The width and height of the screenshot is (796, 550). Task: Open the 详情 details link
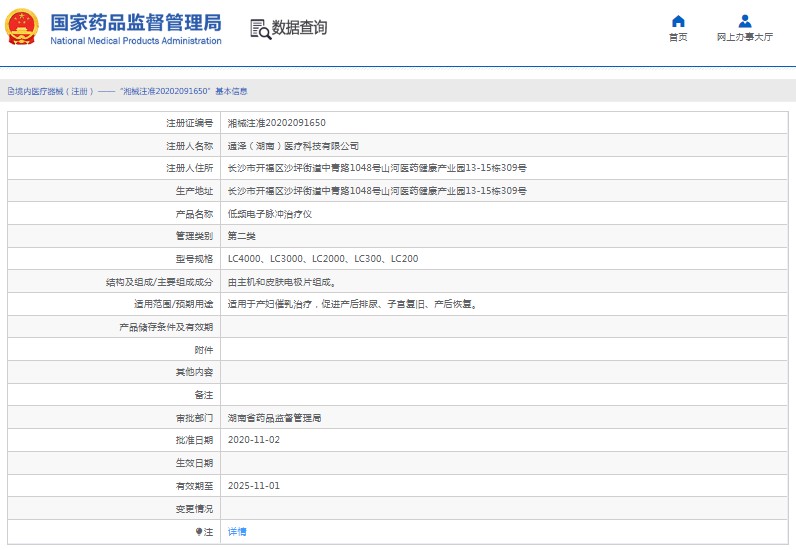pyautogui.click(x=237, y=532)
